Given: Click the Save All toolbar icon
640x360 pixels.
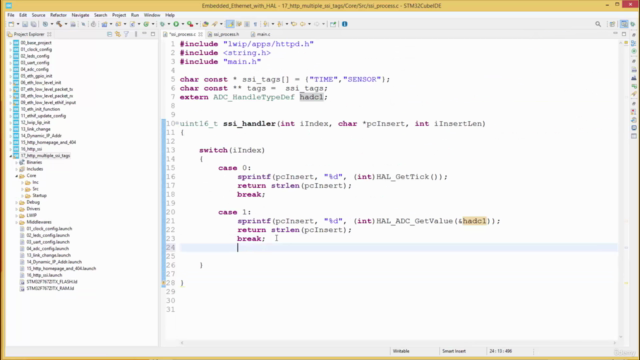Looking at the screenshot, I should point(33,24).
